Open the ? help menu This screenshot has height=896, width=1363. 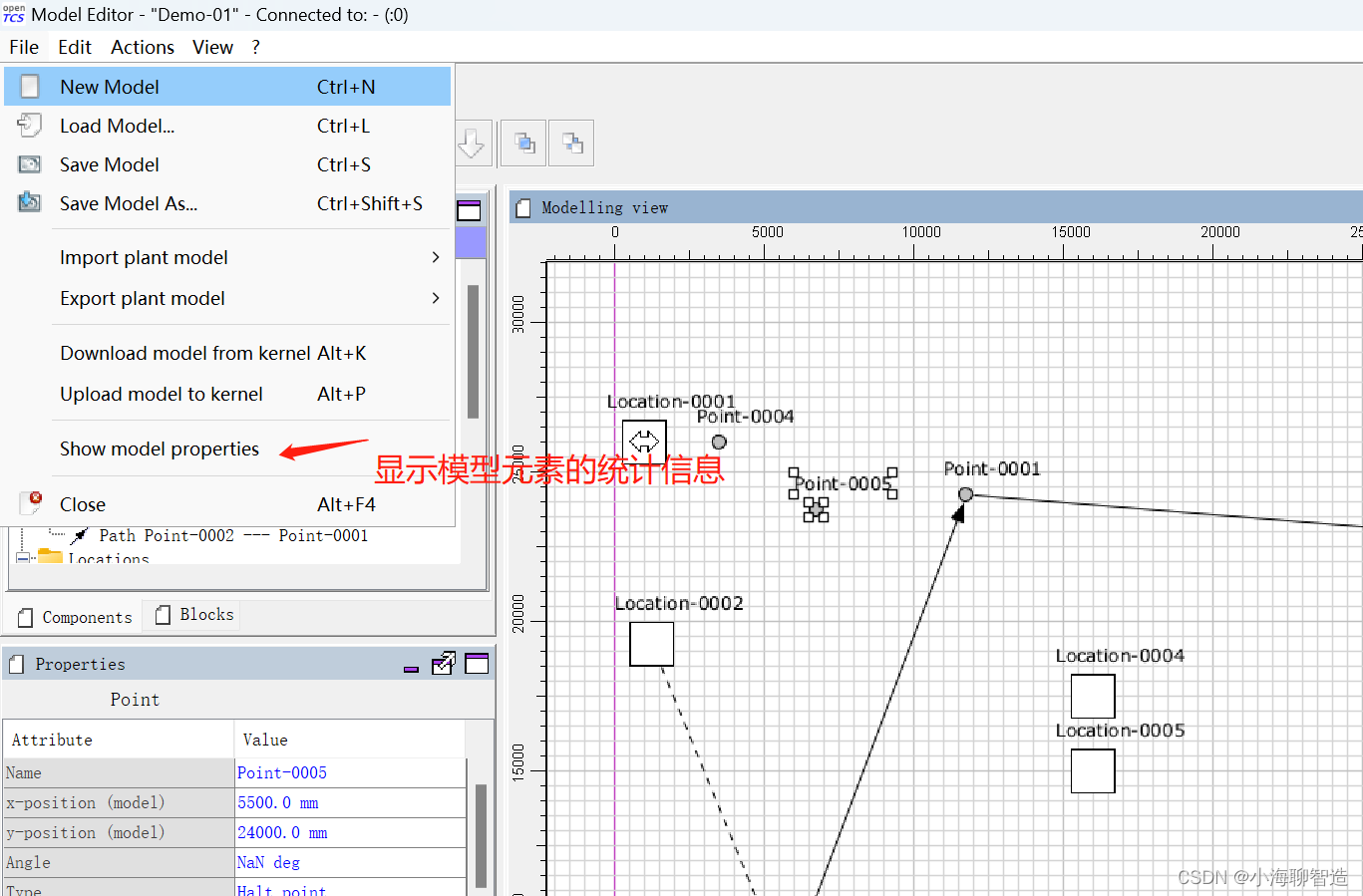coord(256,47)
